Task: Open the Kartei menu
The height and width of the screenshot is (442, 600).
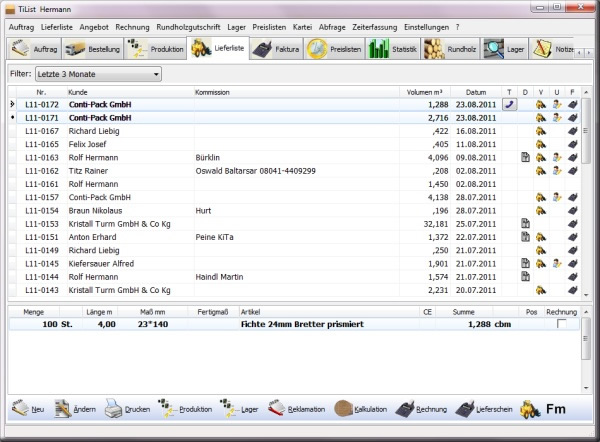Action: click(x=302, y=27)
